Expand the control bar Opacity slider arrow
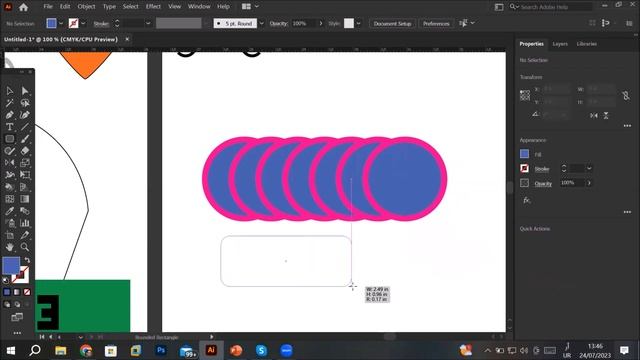Image resolution: width=640 pixels, height=360 pixels. pos(321,24)
